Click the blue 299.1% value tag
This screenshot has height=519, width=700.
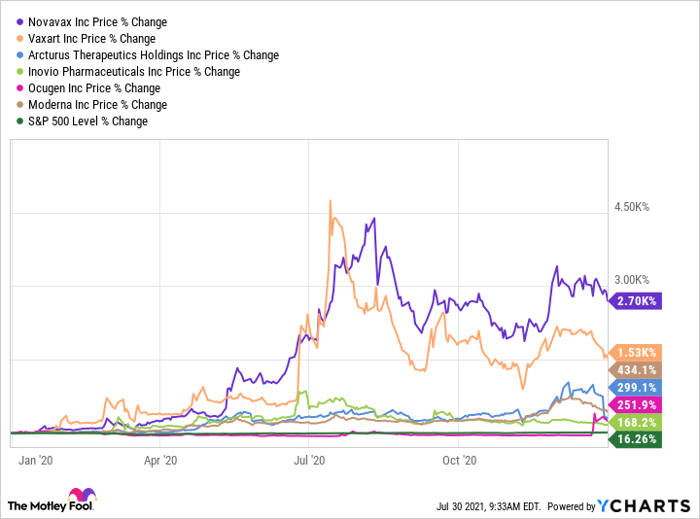634,388
